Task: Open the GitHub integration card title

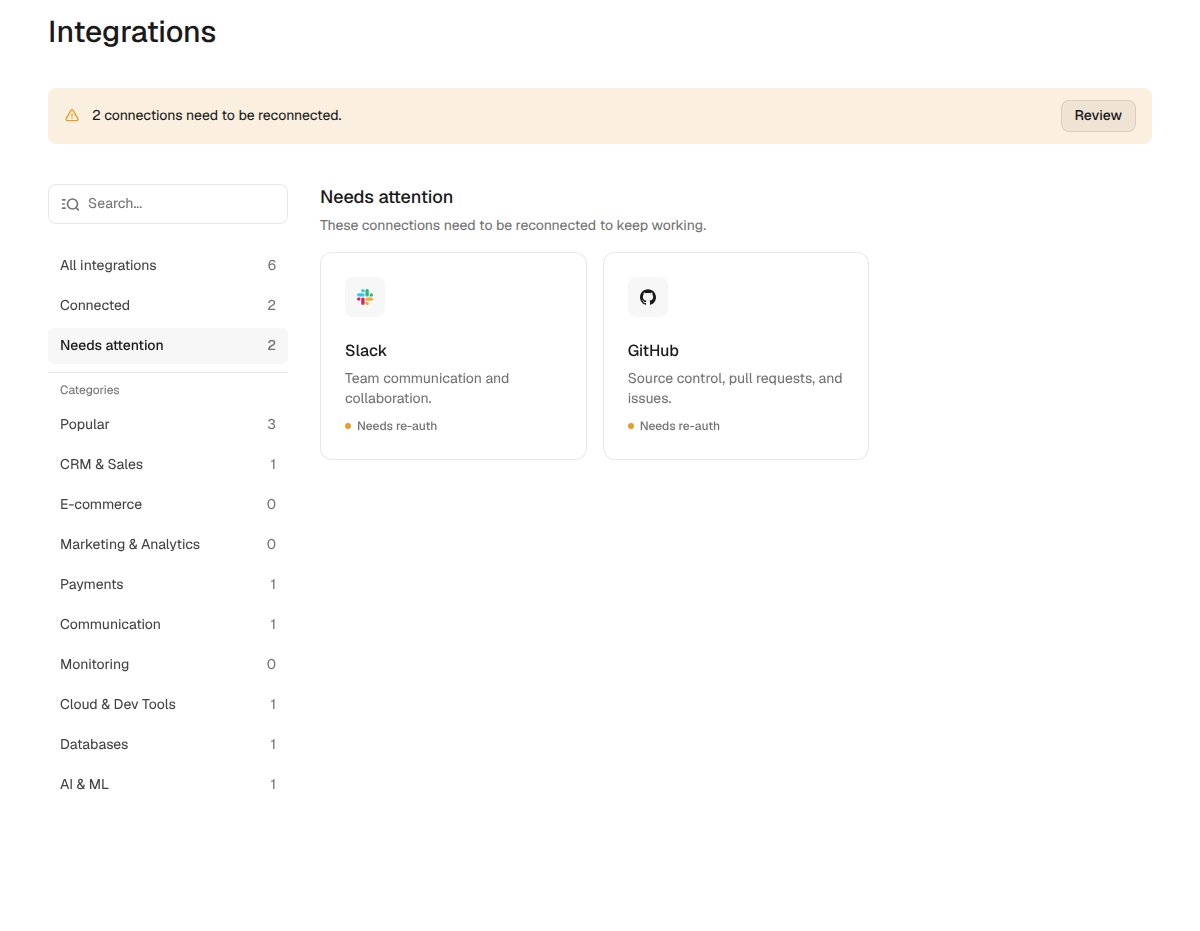Action: pos(653,351)
